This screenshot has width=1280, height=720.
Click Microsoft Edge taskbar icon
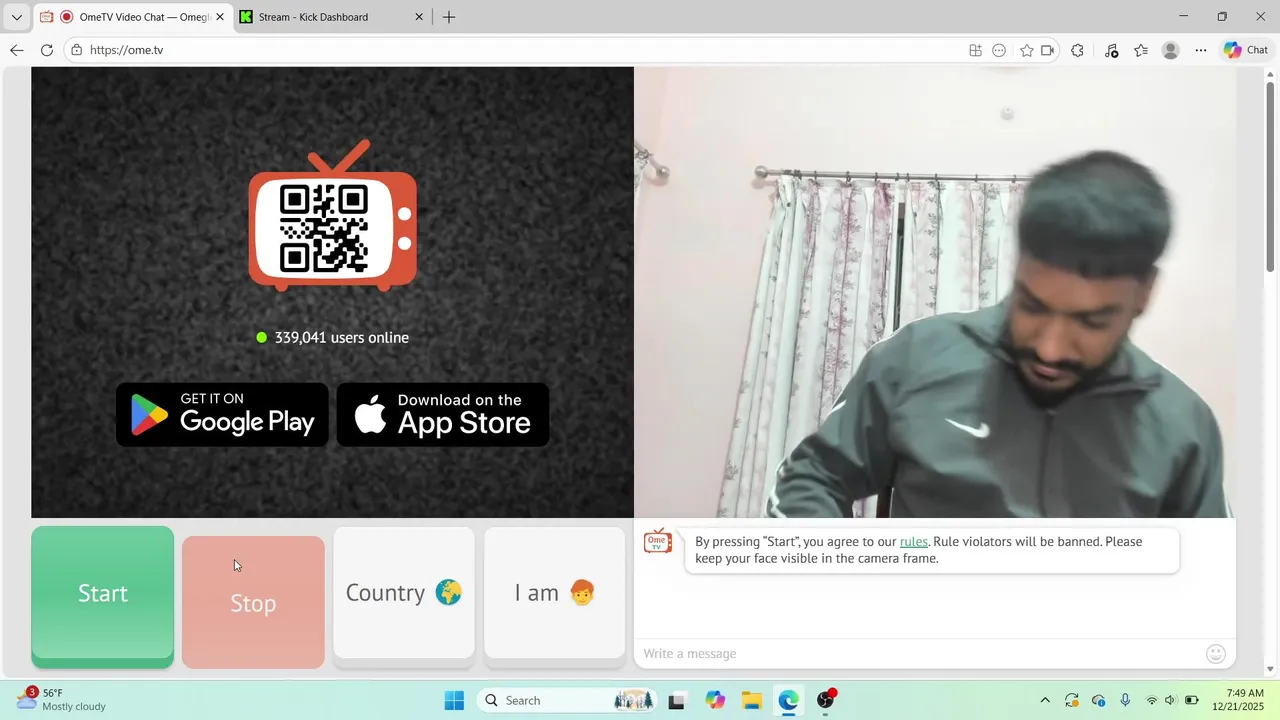click(x=789, y=700)
